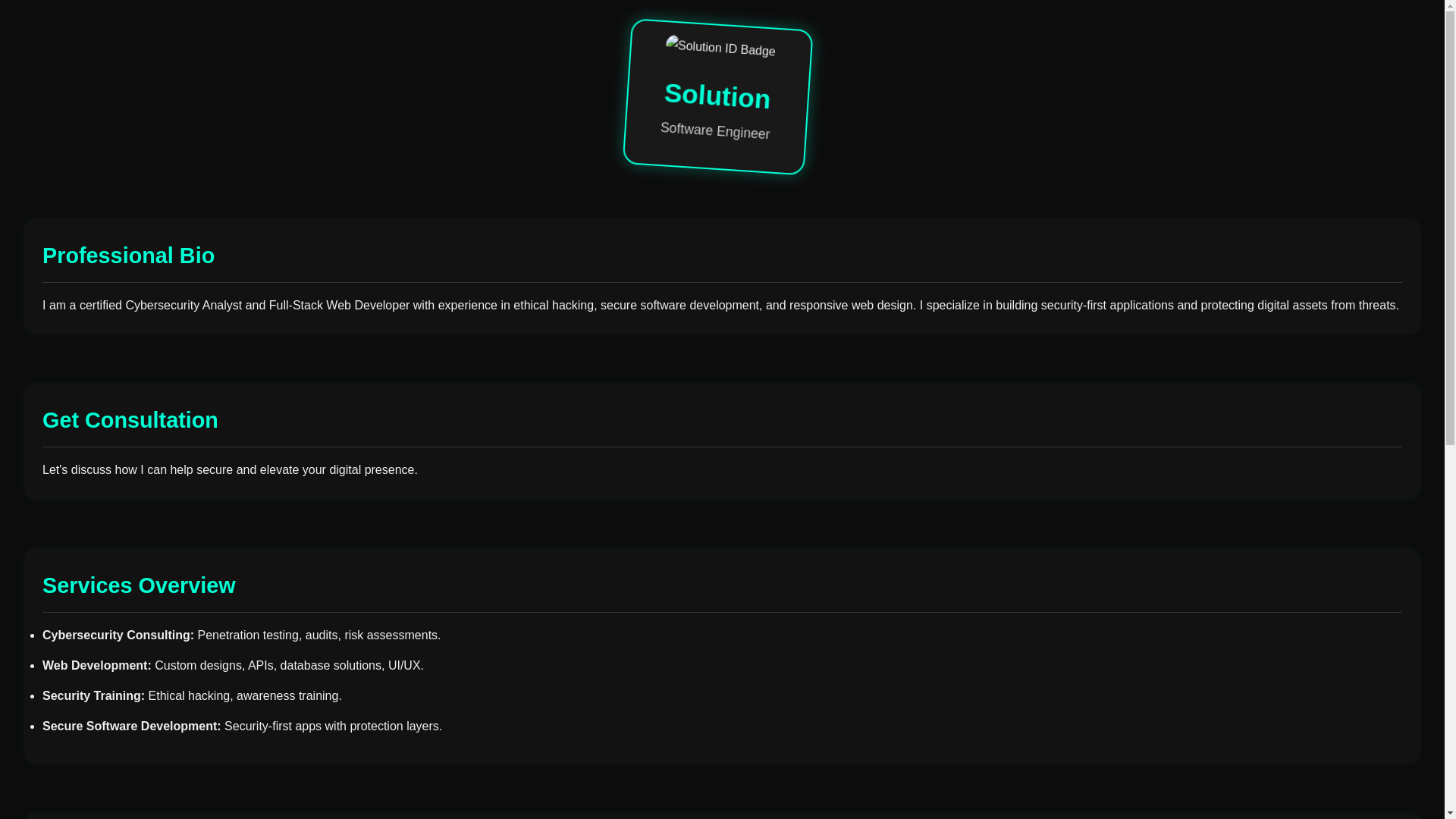The height and width of the screenshot is (819, 1456).
Task: Click the bio paragraph about Cybersecurity Analyst
Action: (720, 306)
